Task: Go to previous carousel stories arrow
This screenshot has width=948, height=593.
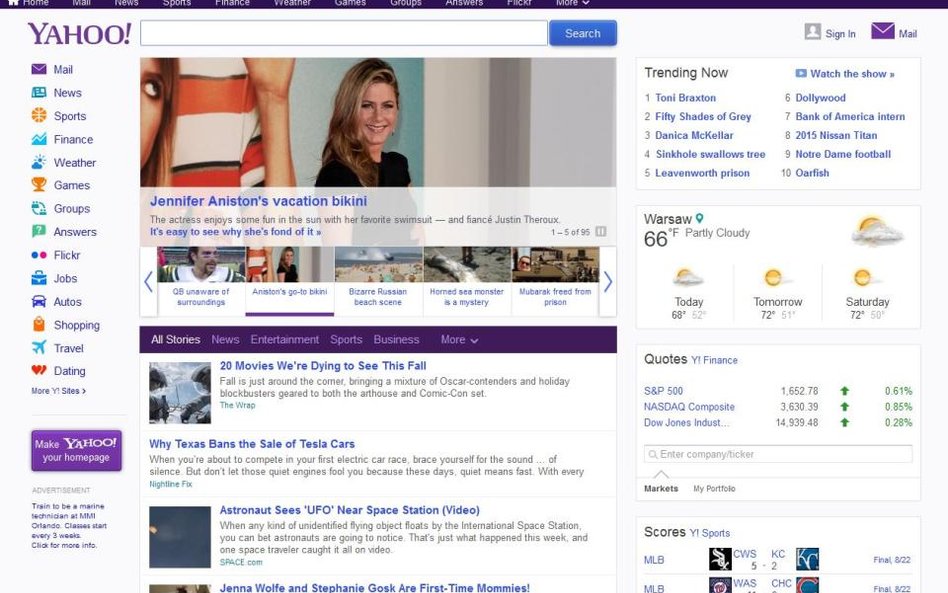Action: point(149,281)
